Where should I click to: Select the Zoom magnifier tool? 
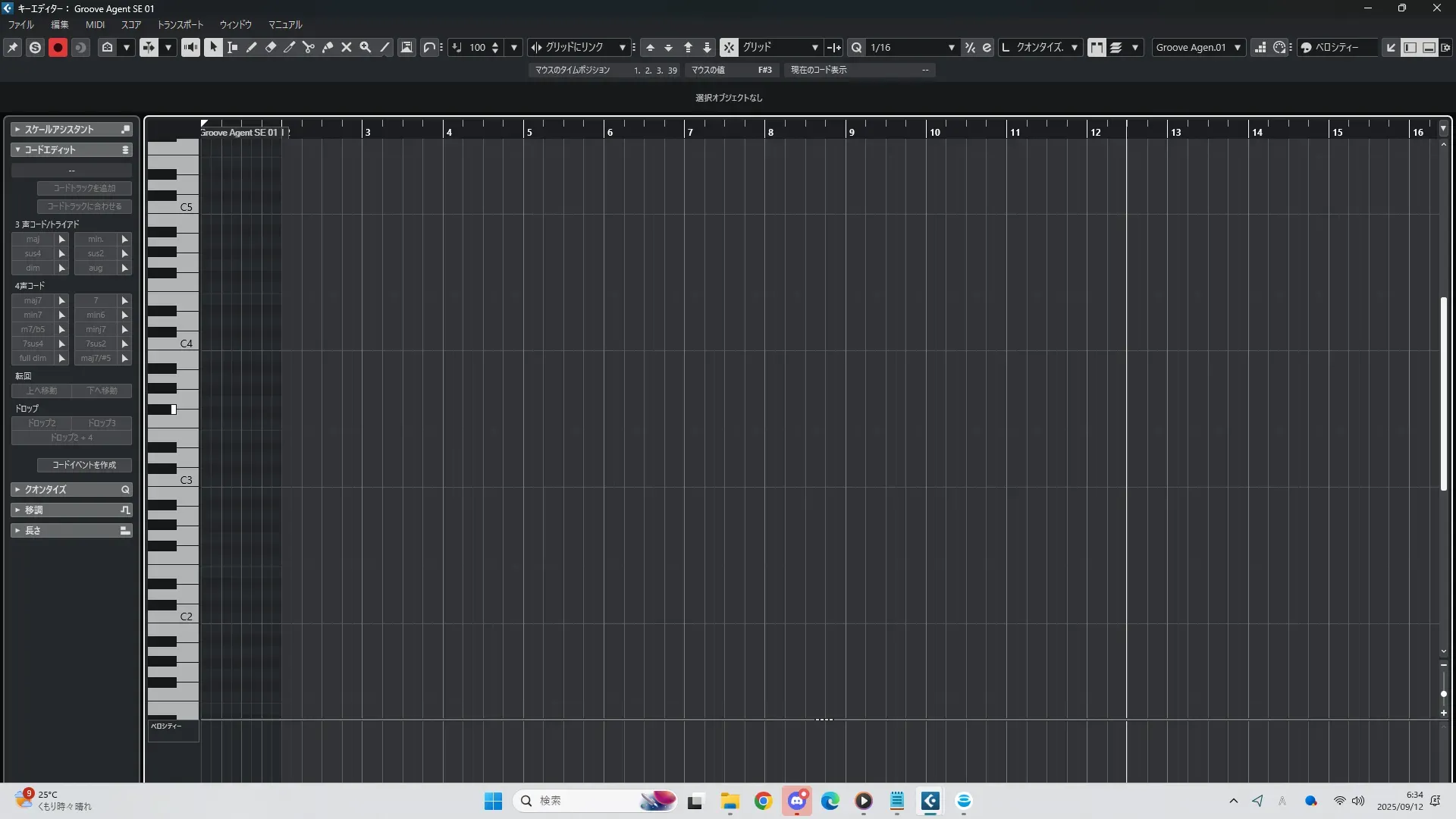(x=366, y=48)
